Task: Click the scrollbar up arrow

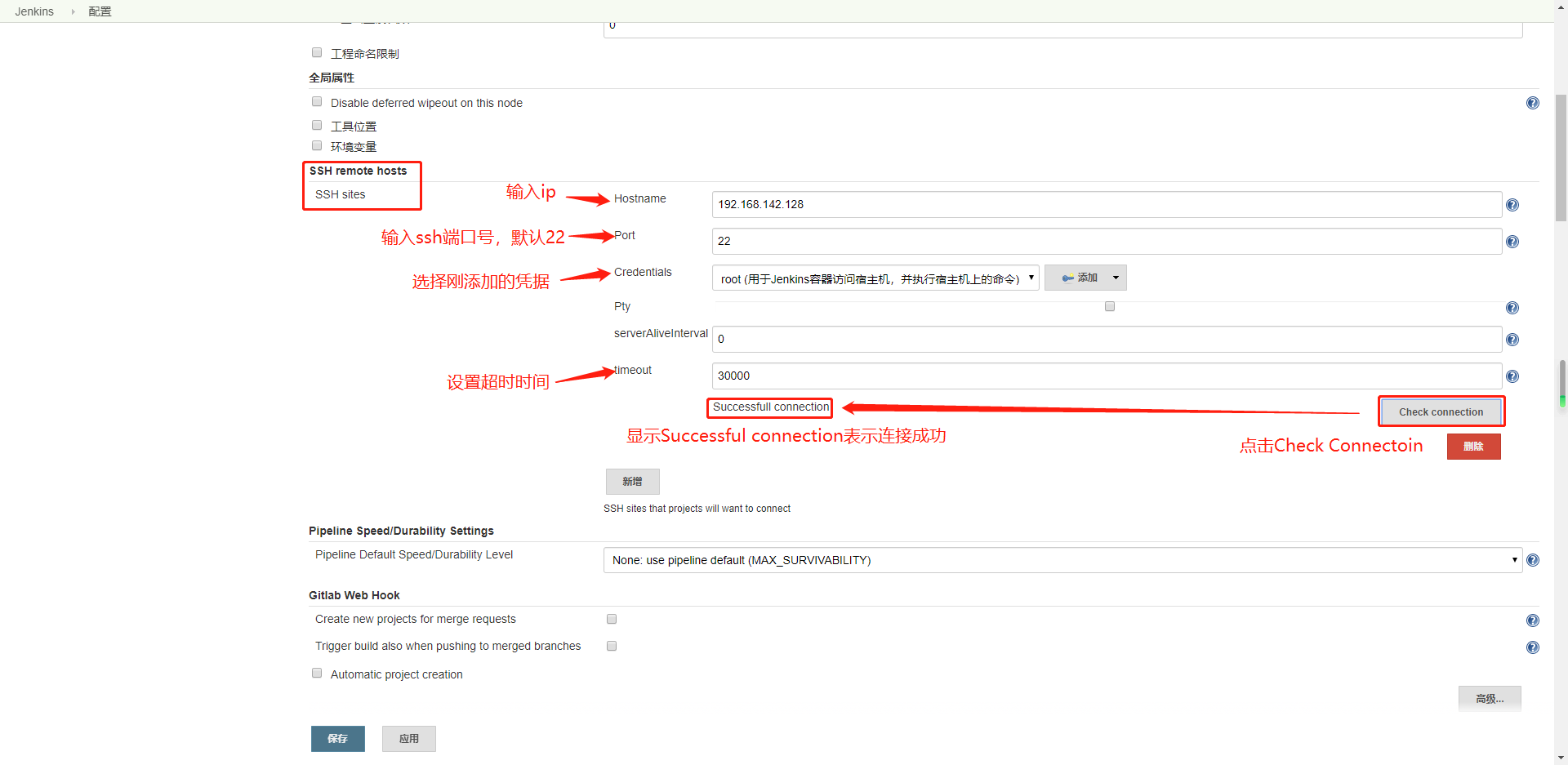Action: pos(1561,7)
